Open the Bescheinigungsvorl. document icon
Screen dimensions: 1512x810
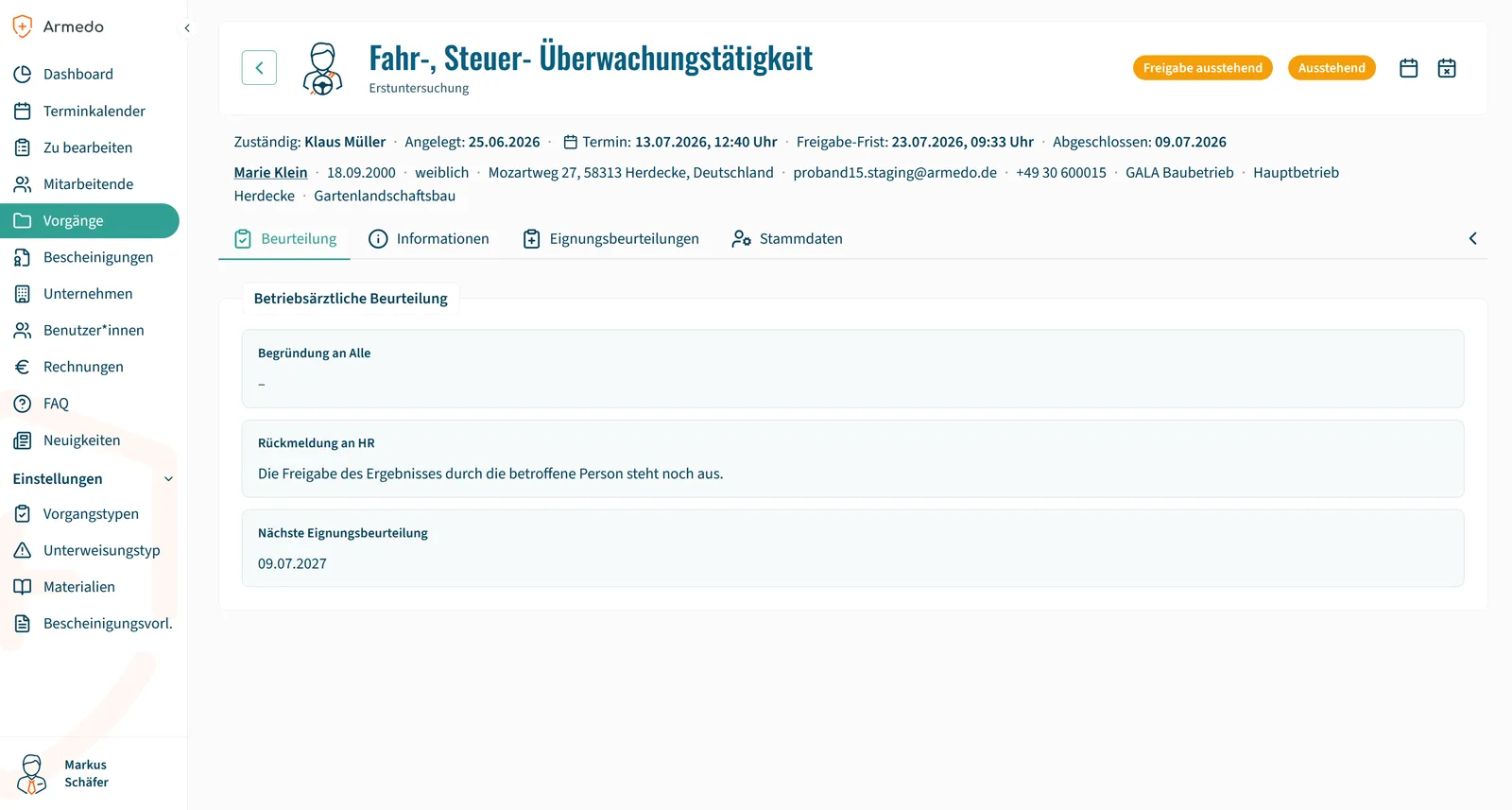(x=23, y=624)
